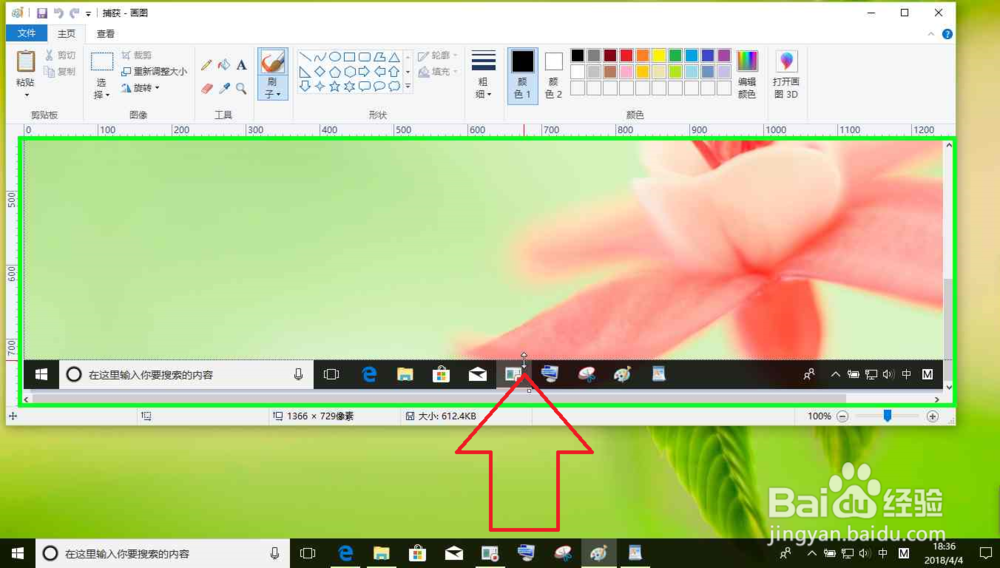This screenshot has height=568, width=1000.
Task: Choose the Oval shape
Action: [x=334, y=57]
